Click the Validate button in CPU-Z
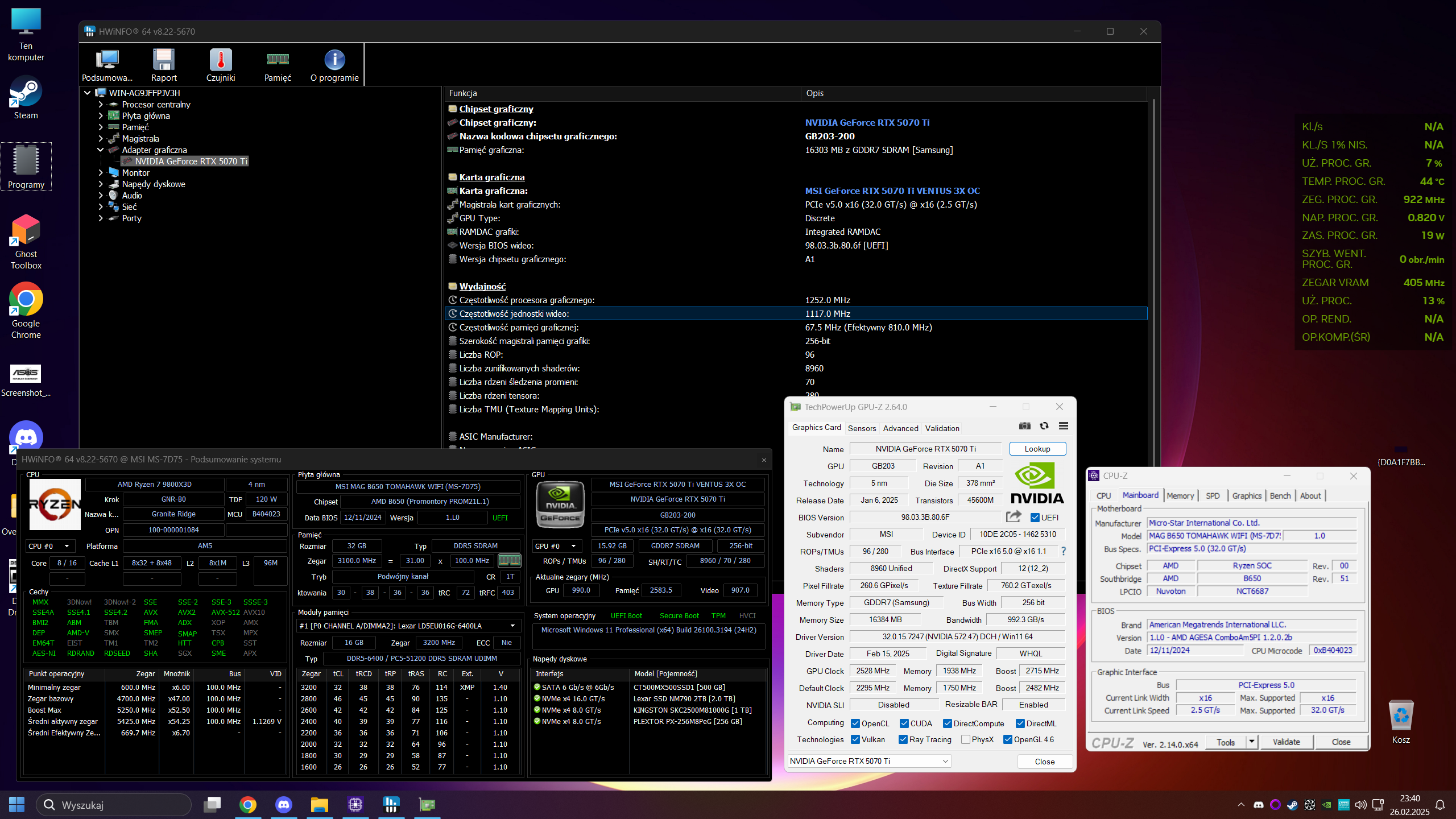The height and width of the screenshot is (819, 1456). [1287, 742]
